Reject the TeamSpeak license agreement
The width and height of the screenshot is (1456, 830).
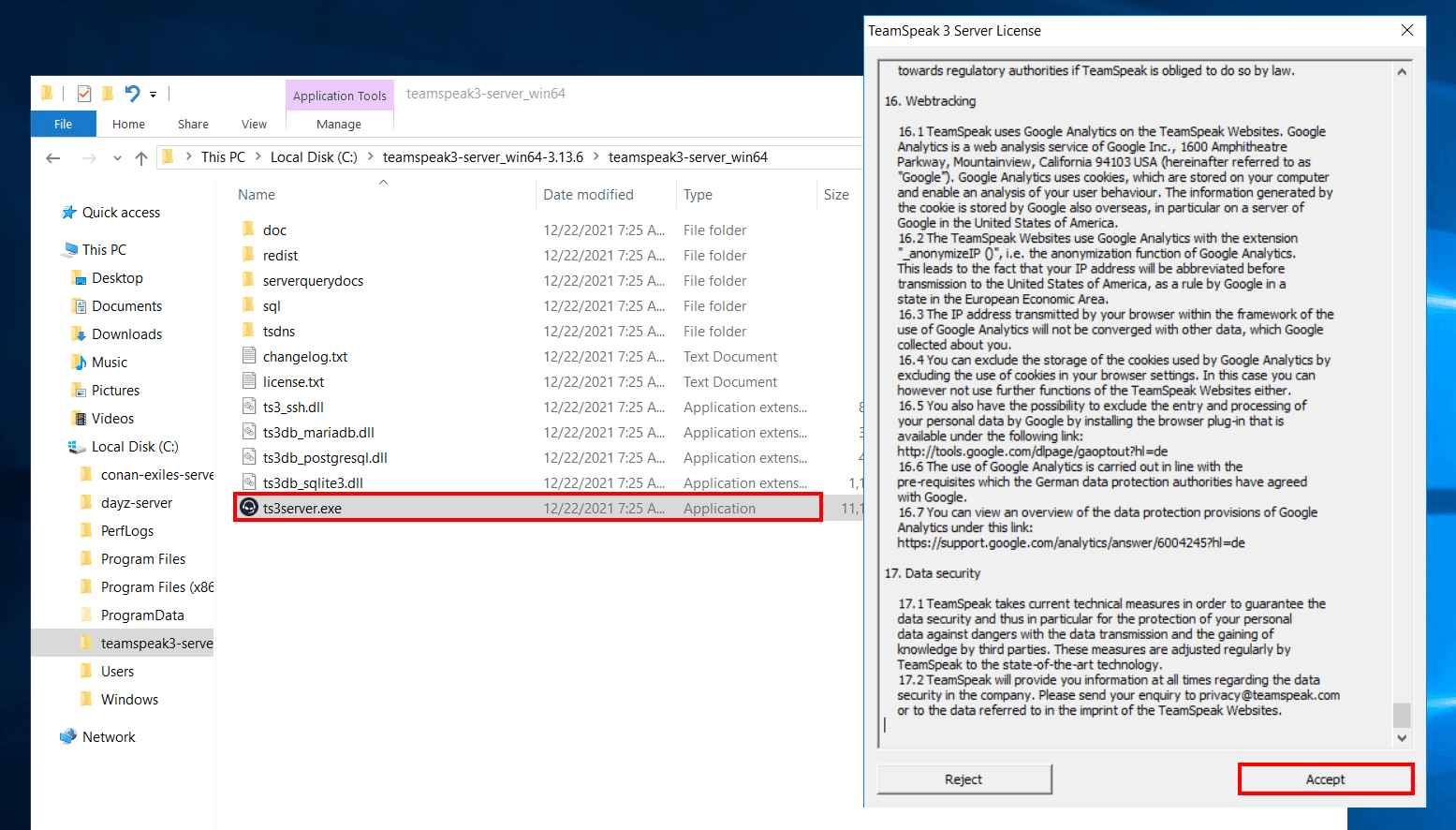(x=963, y=779)
